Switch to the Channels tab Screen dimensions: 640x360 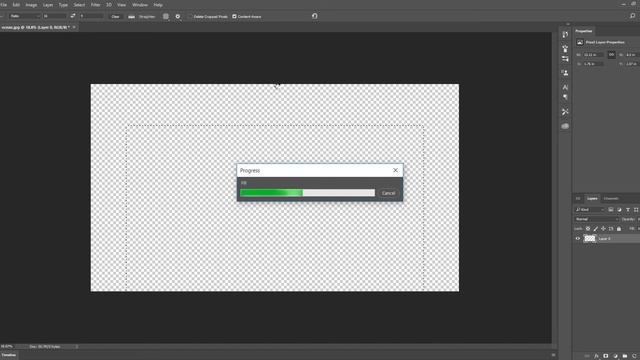click(611, 199)
